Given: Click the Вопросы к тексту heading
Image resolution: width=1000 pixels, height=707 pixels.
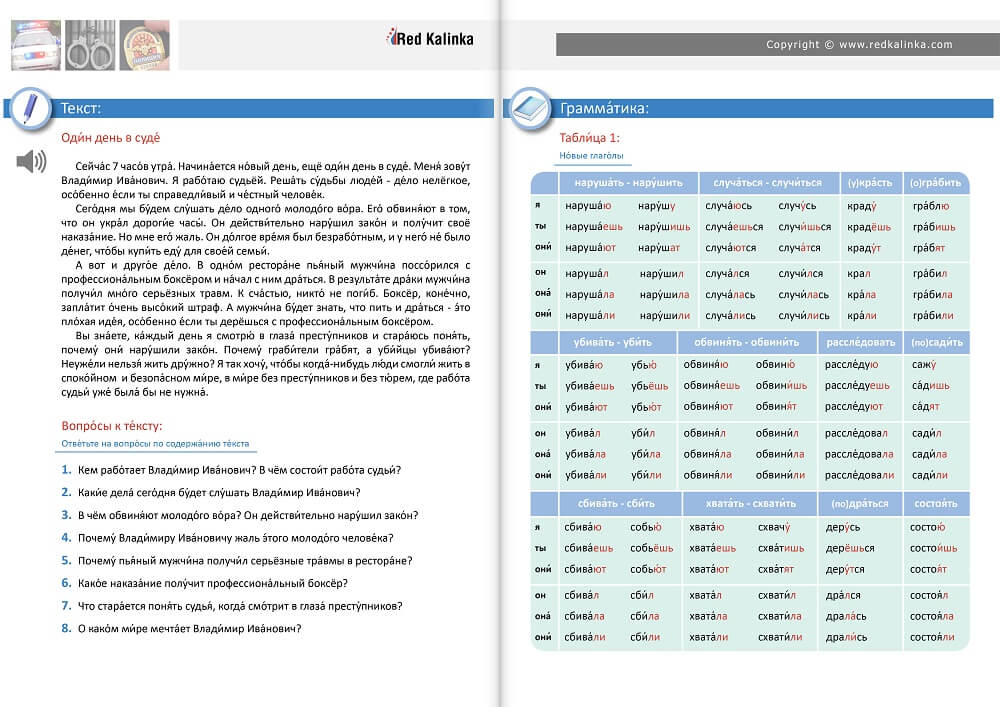Looking at the screenshot, I should pyautogui.click(x=112, y=426).
